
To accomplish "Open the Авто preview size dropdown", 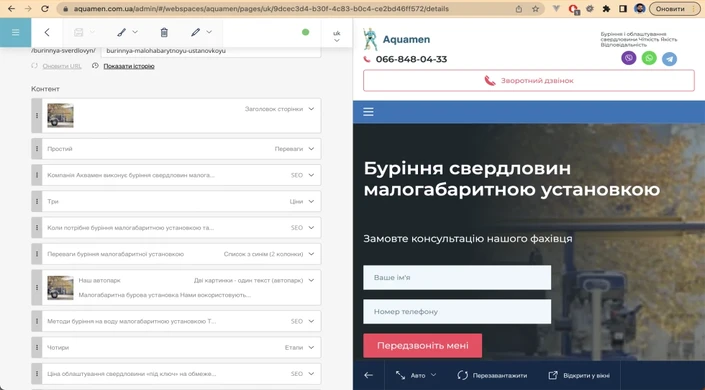I will [416, 375].
